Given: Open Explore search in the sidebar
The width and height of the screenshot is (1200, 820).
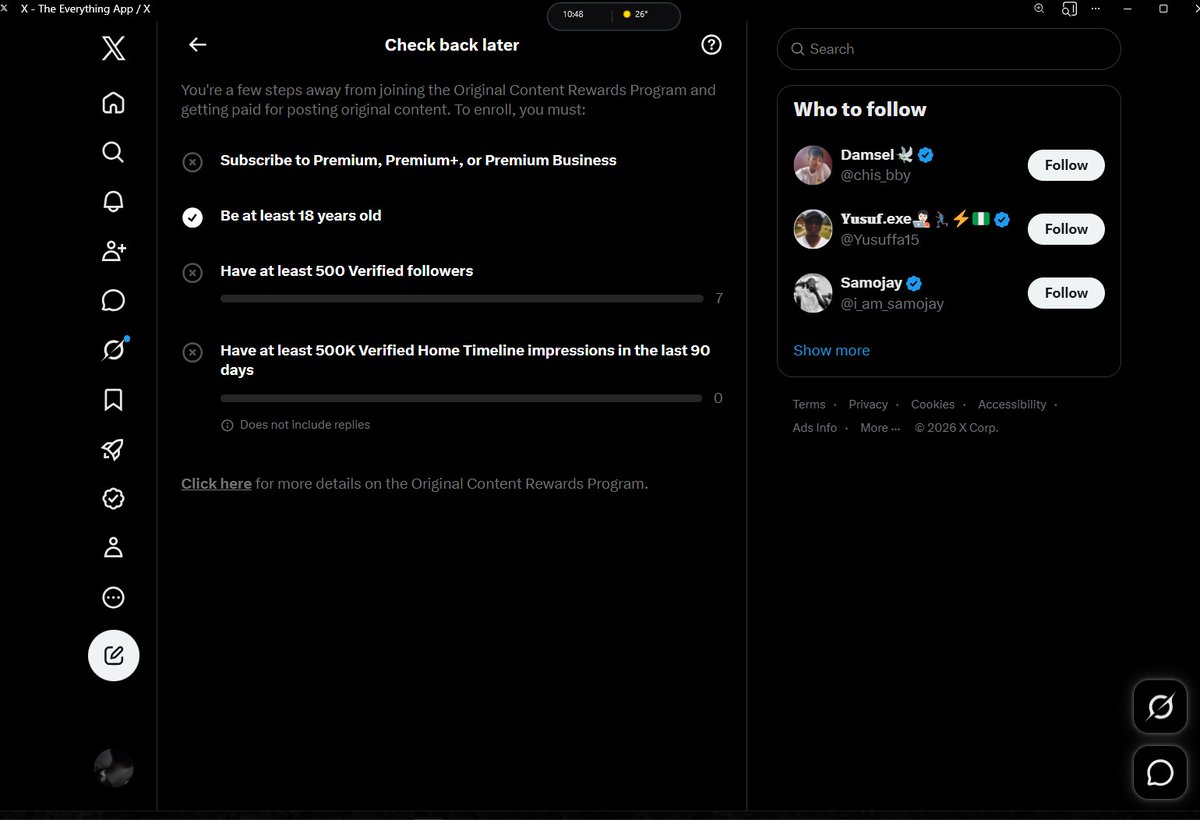Looking at the screenshot, I should (x=113, y=152).
